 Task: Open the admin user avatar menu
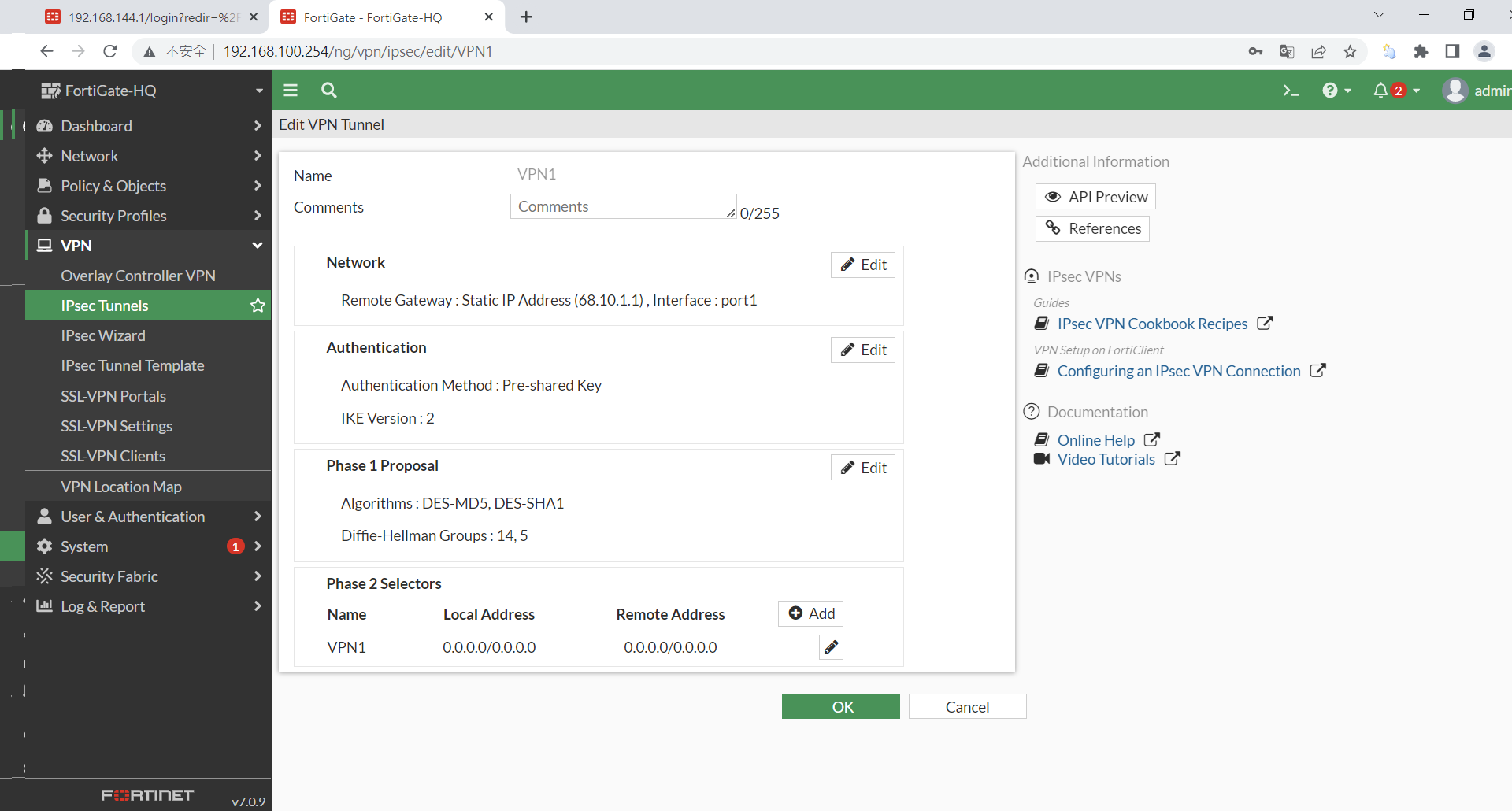coord(1477,91)
